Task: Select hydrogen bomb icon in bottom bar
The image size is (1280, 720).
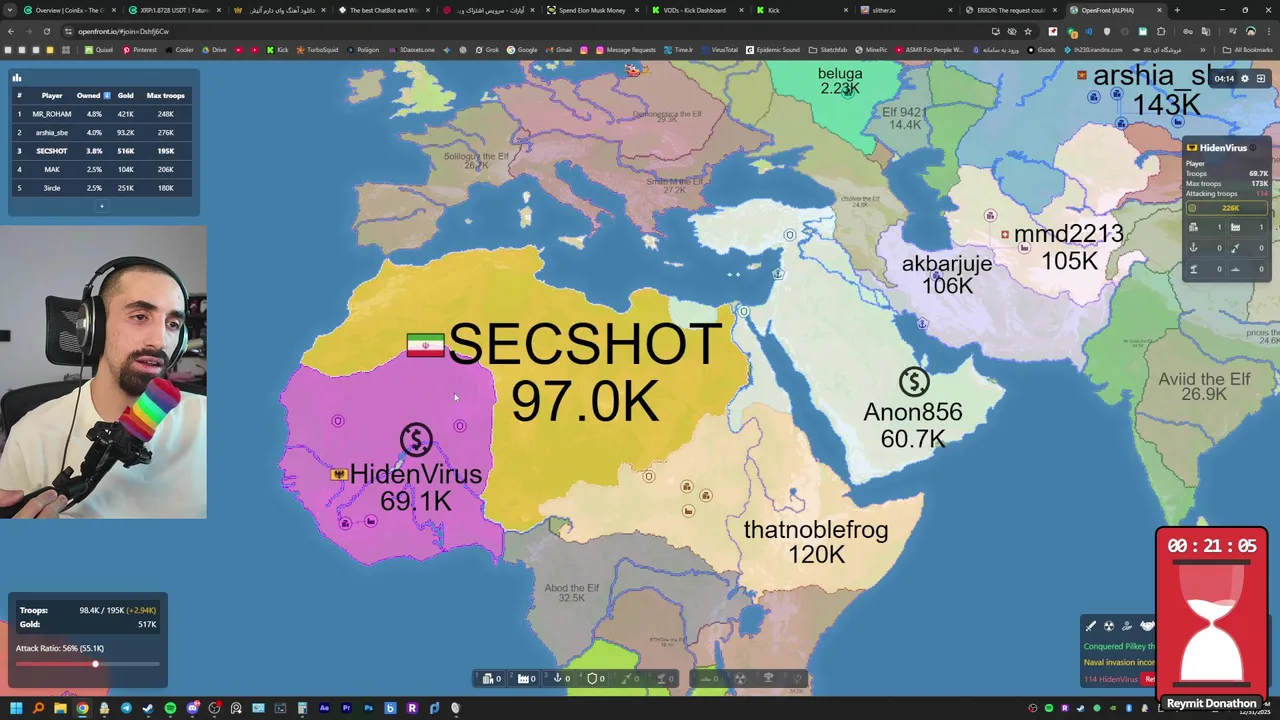Action: tap(768, 678)
